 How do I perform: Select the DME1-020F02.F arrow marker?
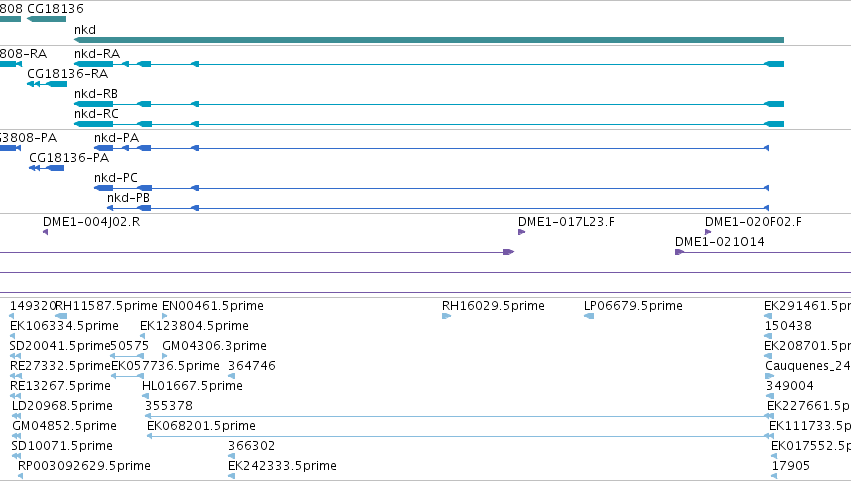(708, 232)
